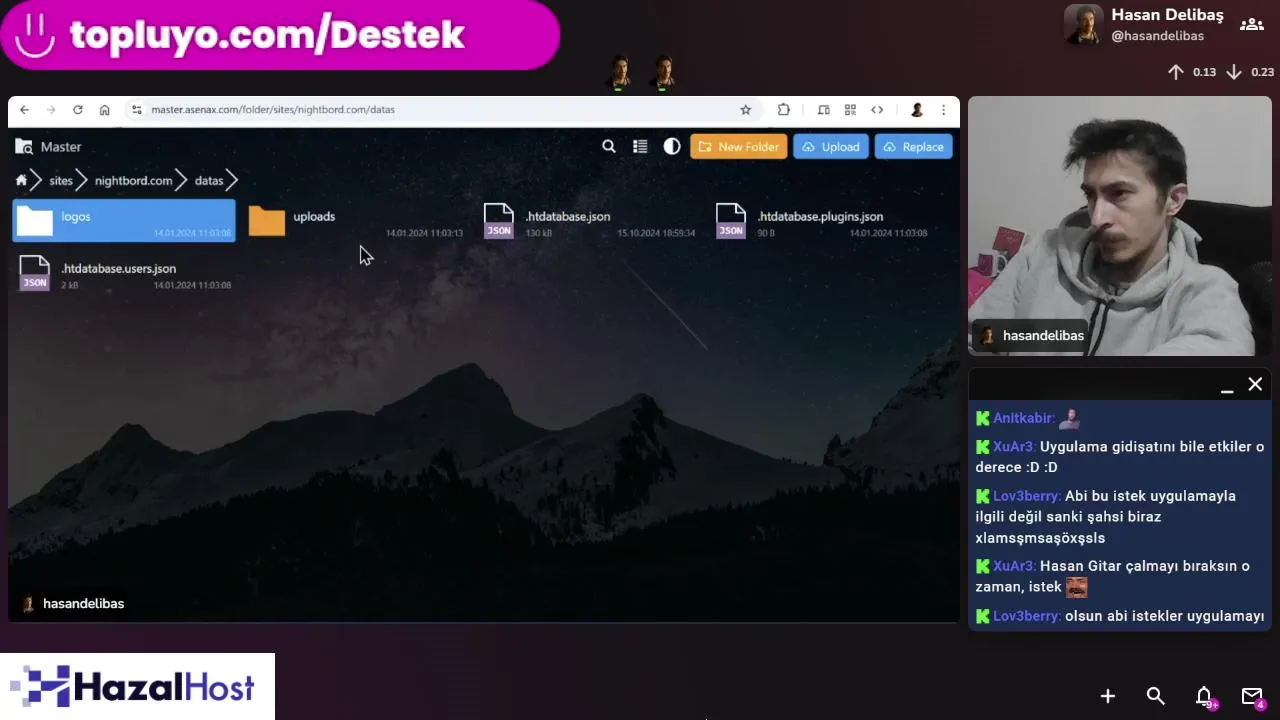Click first XuAr3 chat message about Uygulama

pos(1120,457)
